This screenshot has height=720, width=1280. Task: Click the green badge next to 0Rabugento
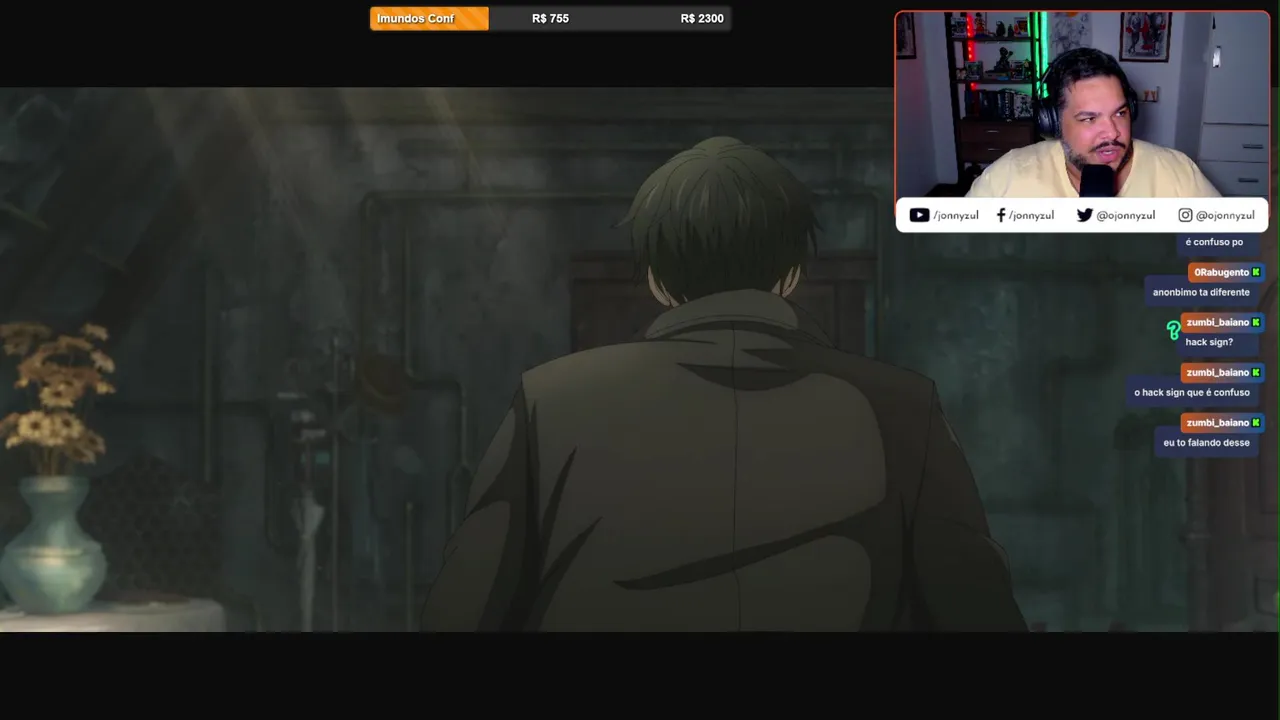pyautogui.click(x=1256, y=272)
